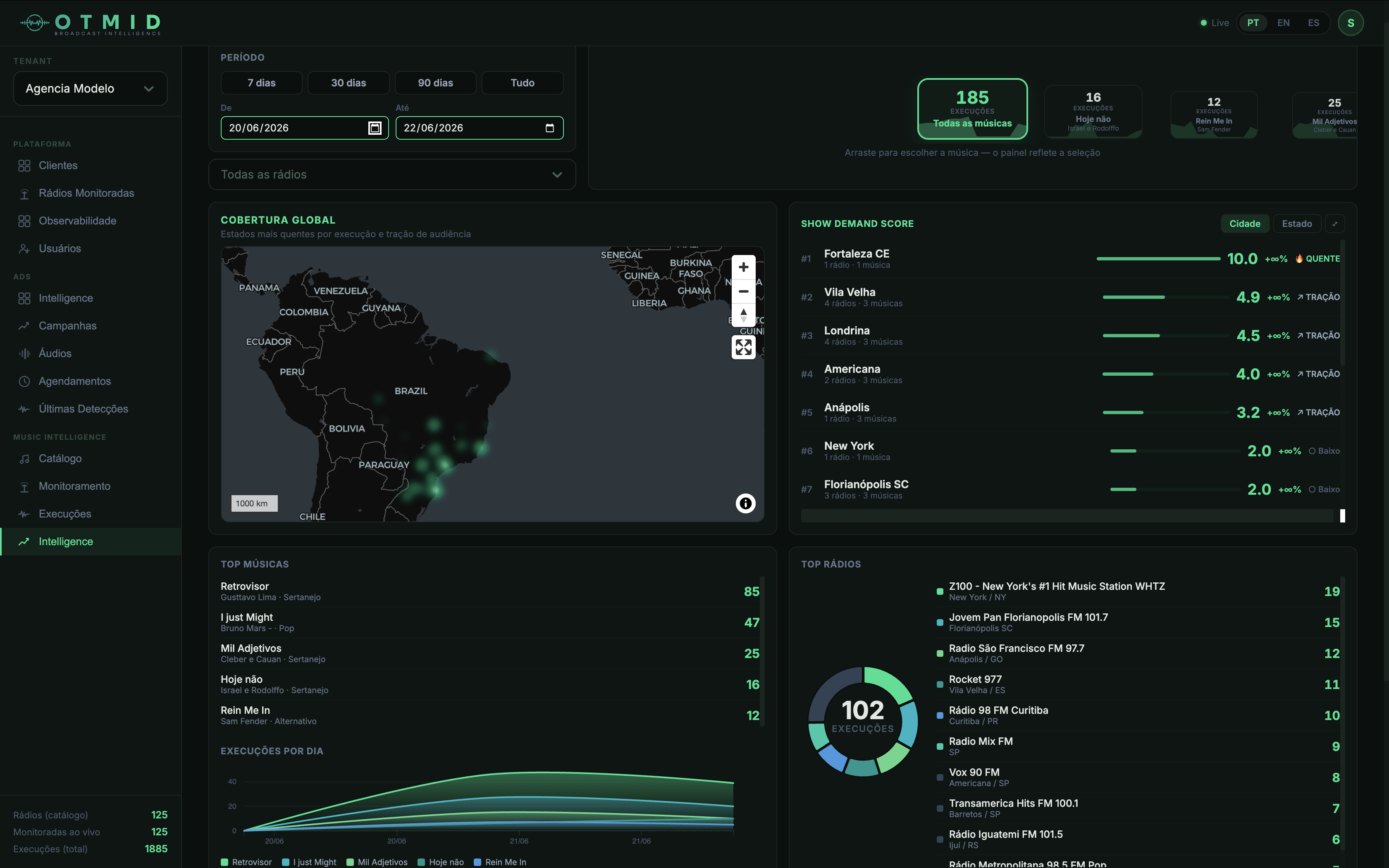Open the Até date calendar picker

[x=549, y=128]
